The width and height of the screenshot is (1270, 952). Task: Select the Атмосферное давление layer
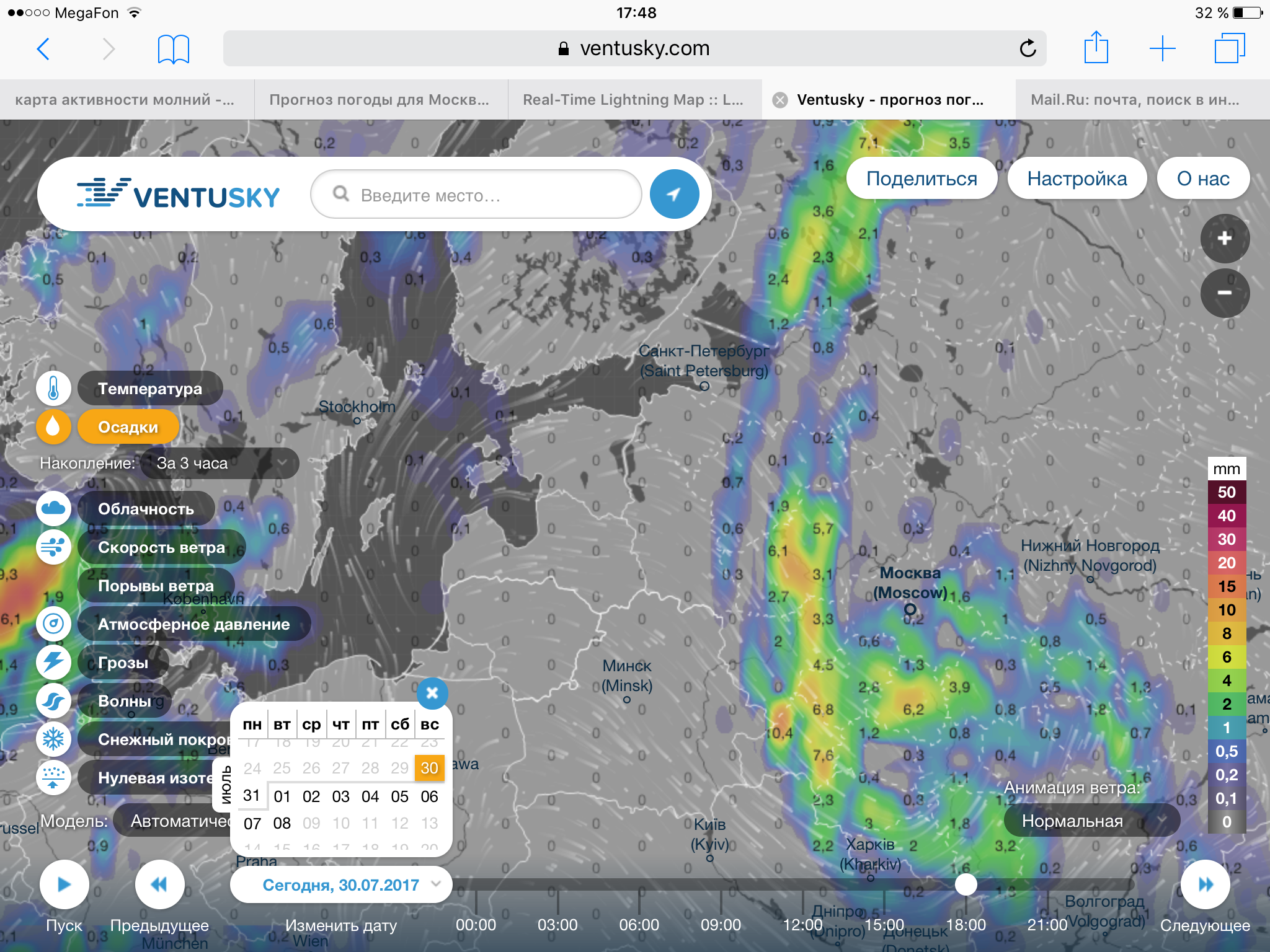click(x=194, y=624)
